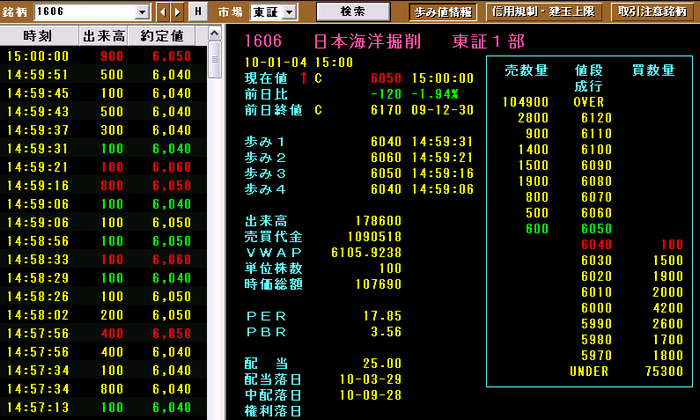Select the 14:58:56 tick row
Screen dimensions: 700x420
[103, 241]
